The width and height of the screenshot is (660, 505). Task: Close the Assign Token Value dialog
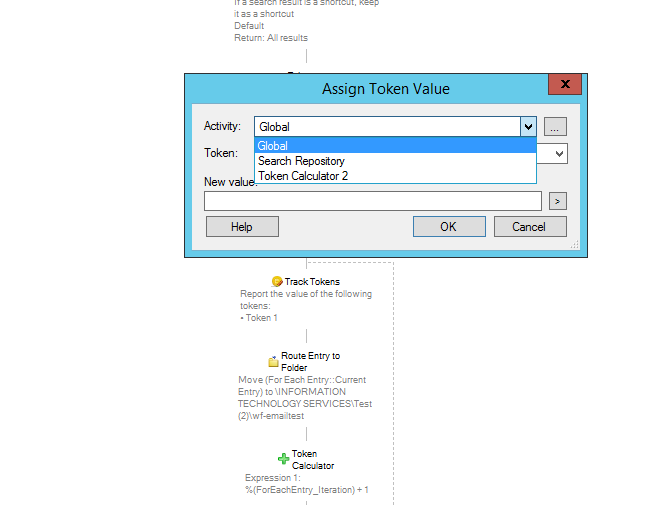coord(565,84)
